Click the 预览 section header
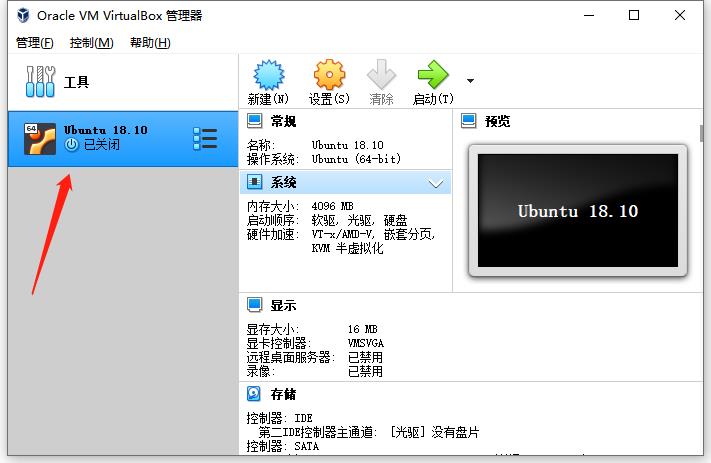This screenshot has width=711, height=463. click(x=497, y=122)
